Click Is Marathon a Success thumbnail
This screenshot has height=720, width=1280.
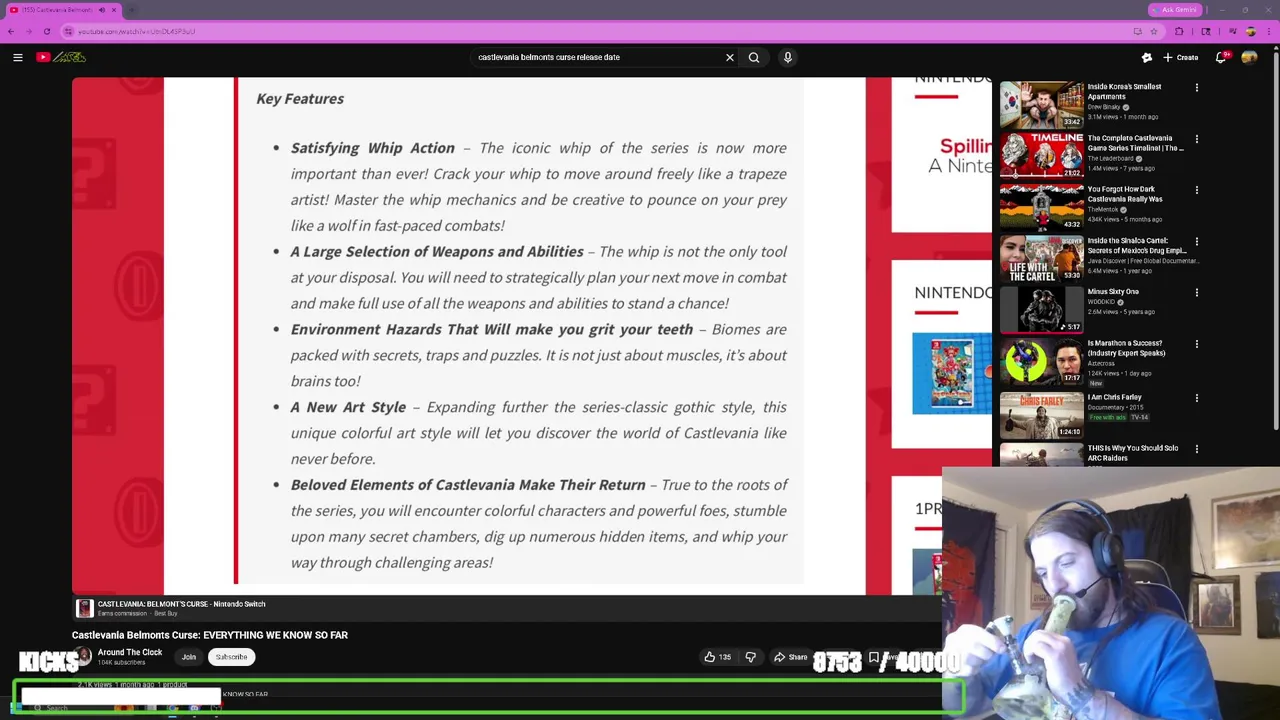point(1041,362)
